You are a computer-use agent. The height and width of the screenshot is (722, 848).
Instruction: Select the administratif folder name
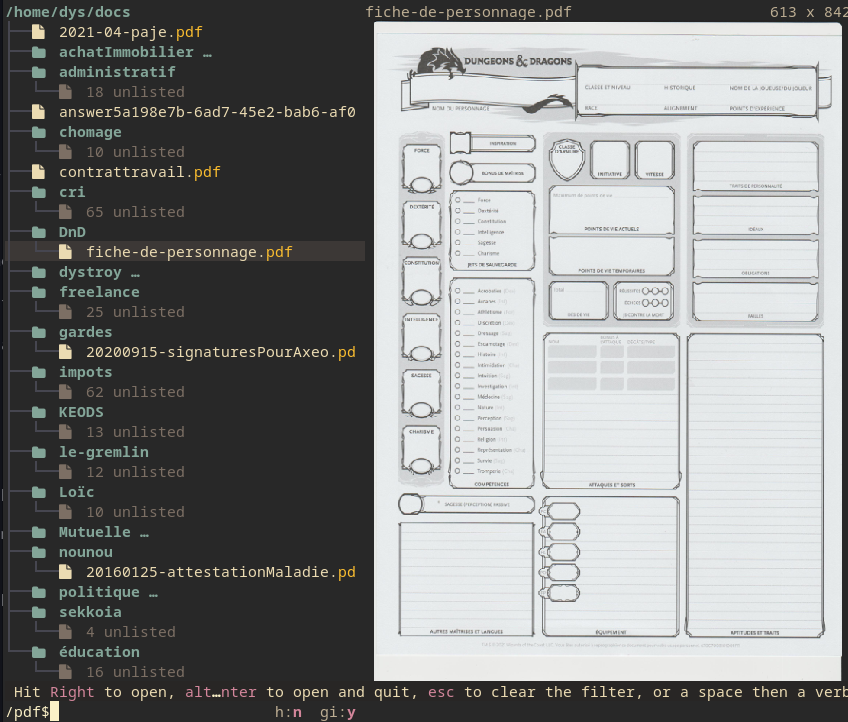pos(117,72)
